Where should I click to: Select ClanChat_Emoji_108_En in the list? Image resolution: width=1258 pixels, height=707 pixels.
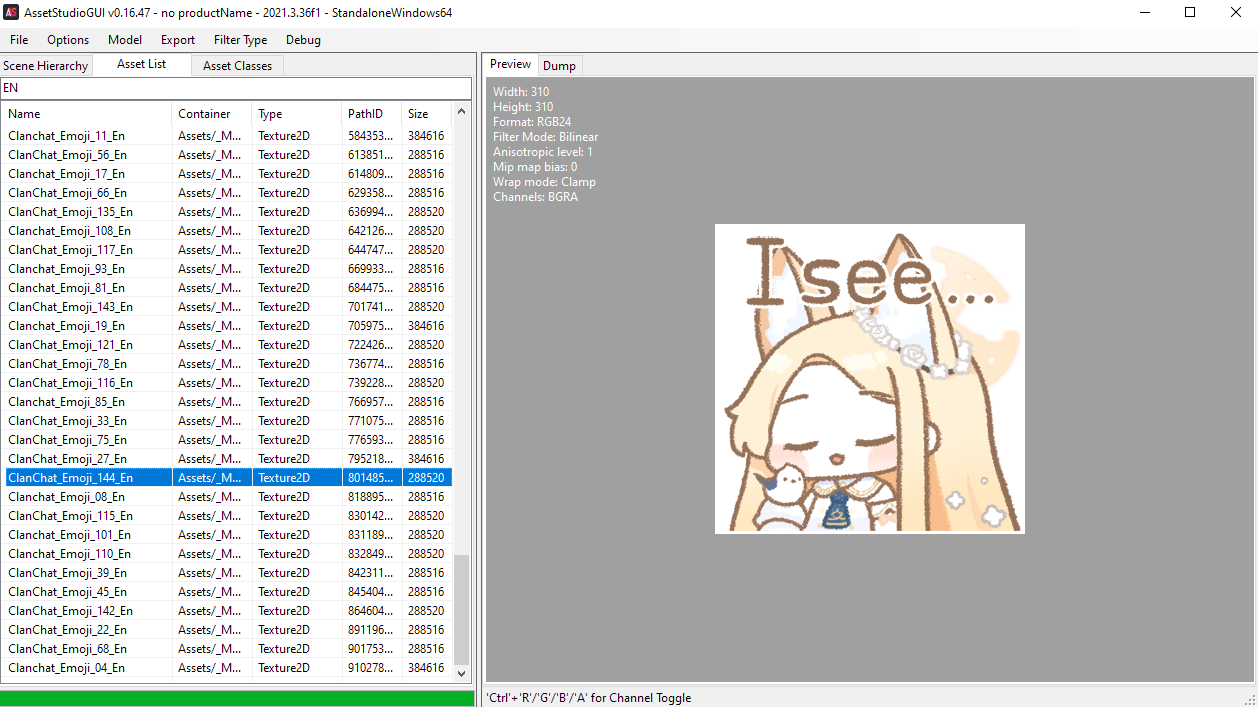coord(229,231)
